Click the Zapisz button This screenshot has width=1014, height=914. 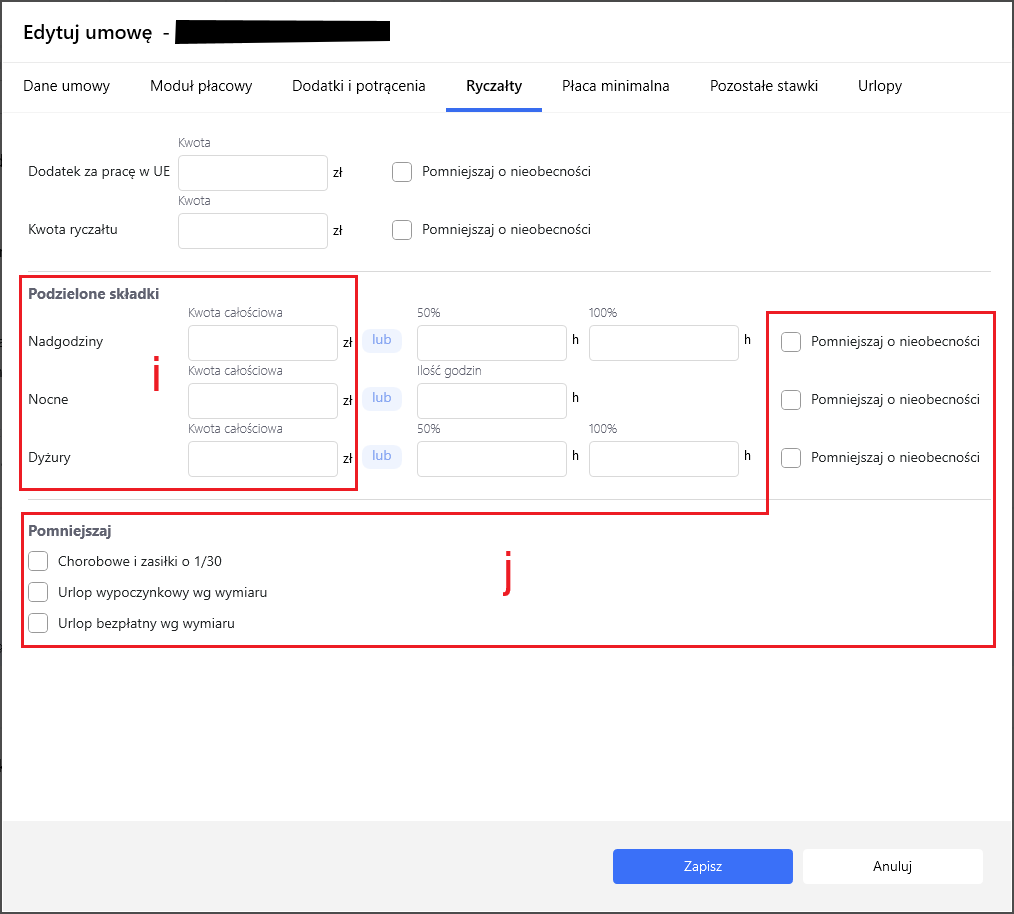(702, 867)
